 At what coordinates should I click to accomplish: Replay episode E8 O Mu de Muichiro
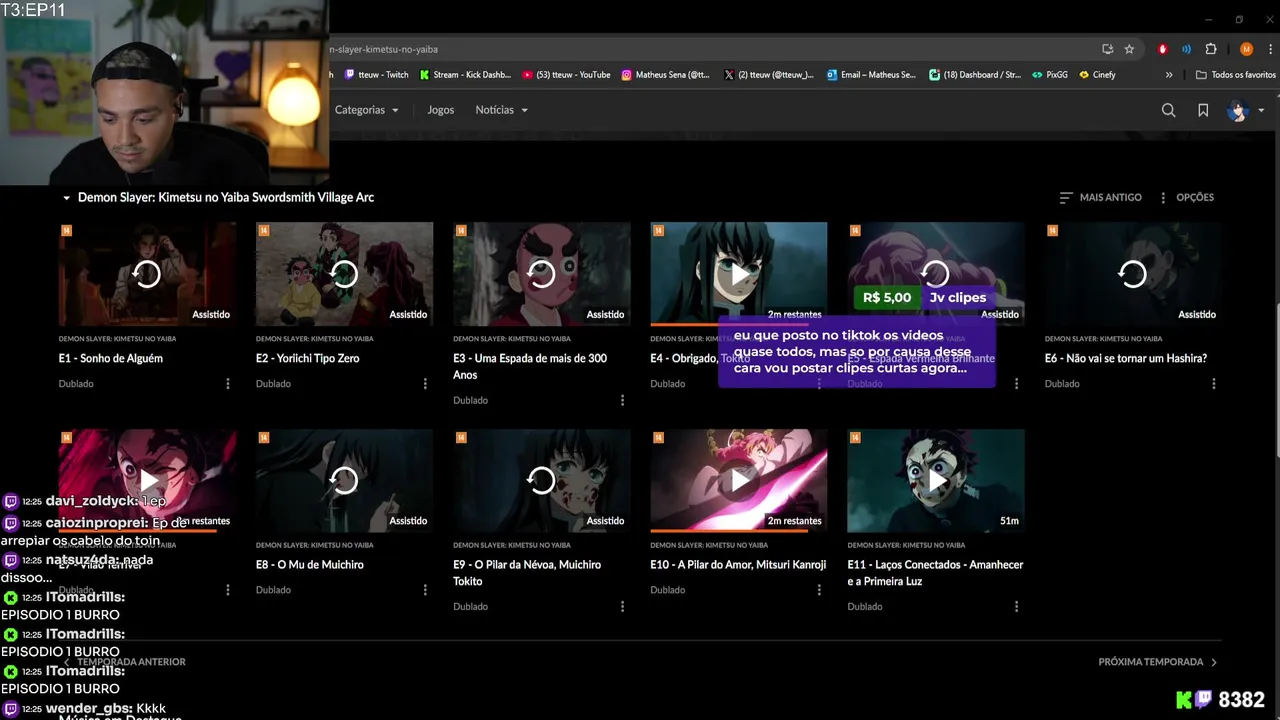(x=344, y=480)
